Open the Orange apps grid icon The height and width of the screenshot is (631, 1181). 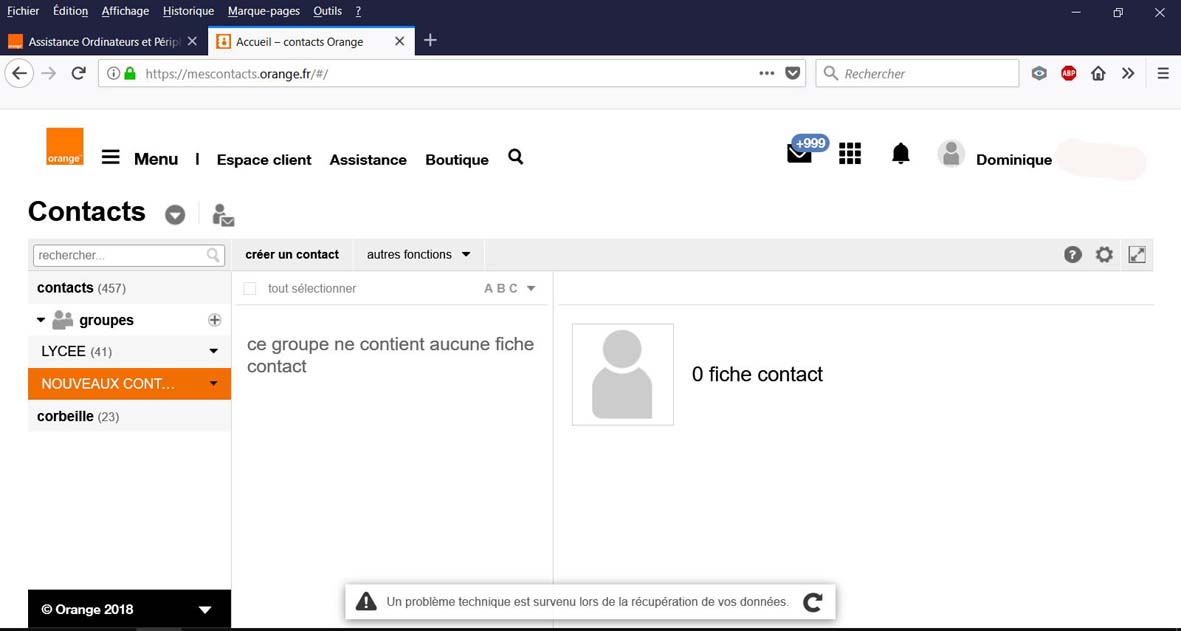[x=850, y=154]
